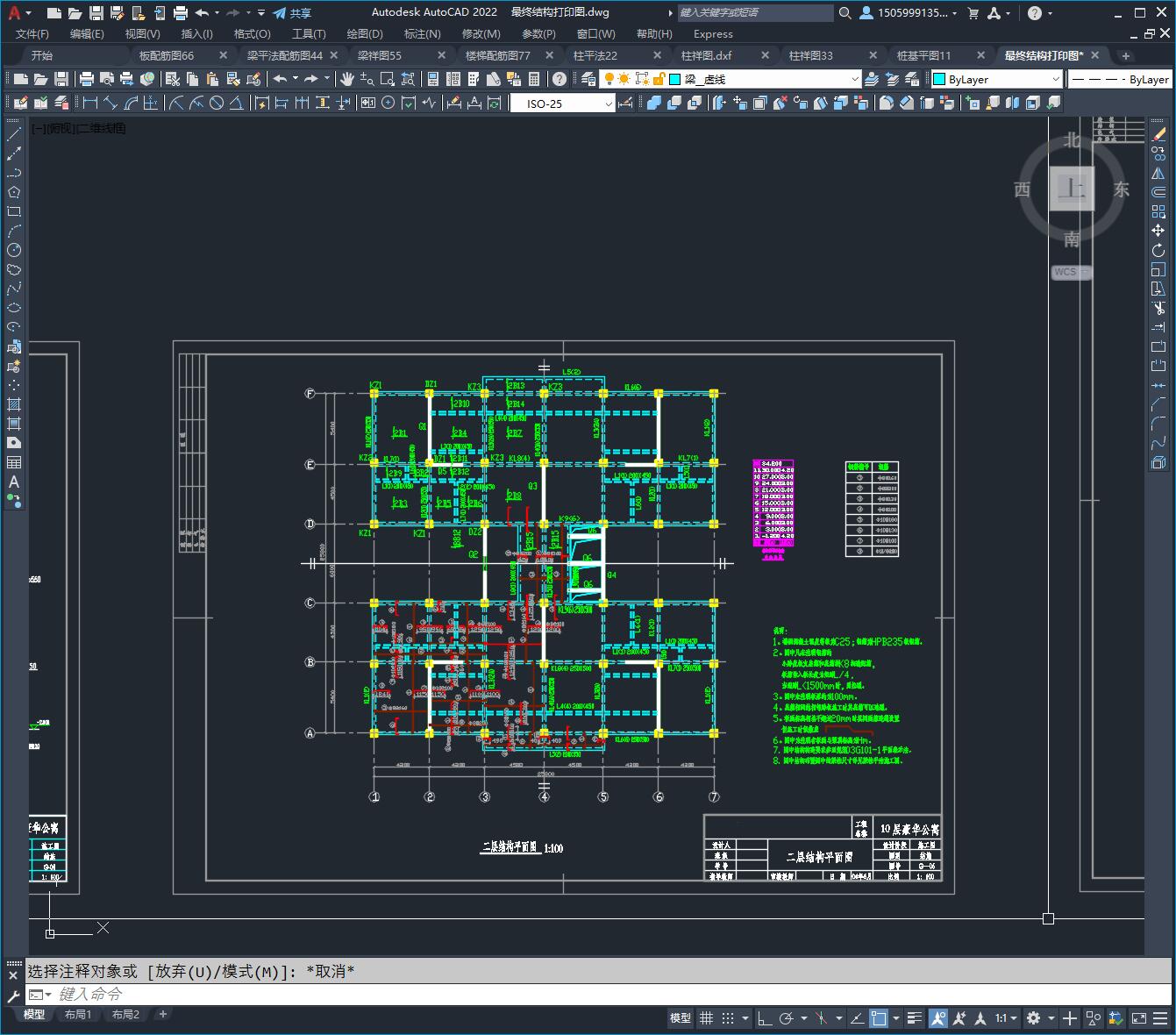Toggle the layer on/off lightbulb icon

coord(609,79)
